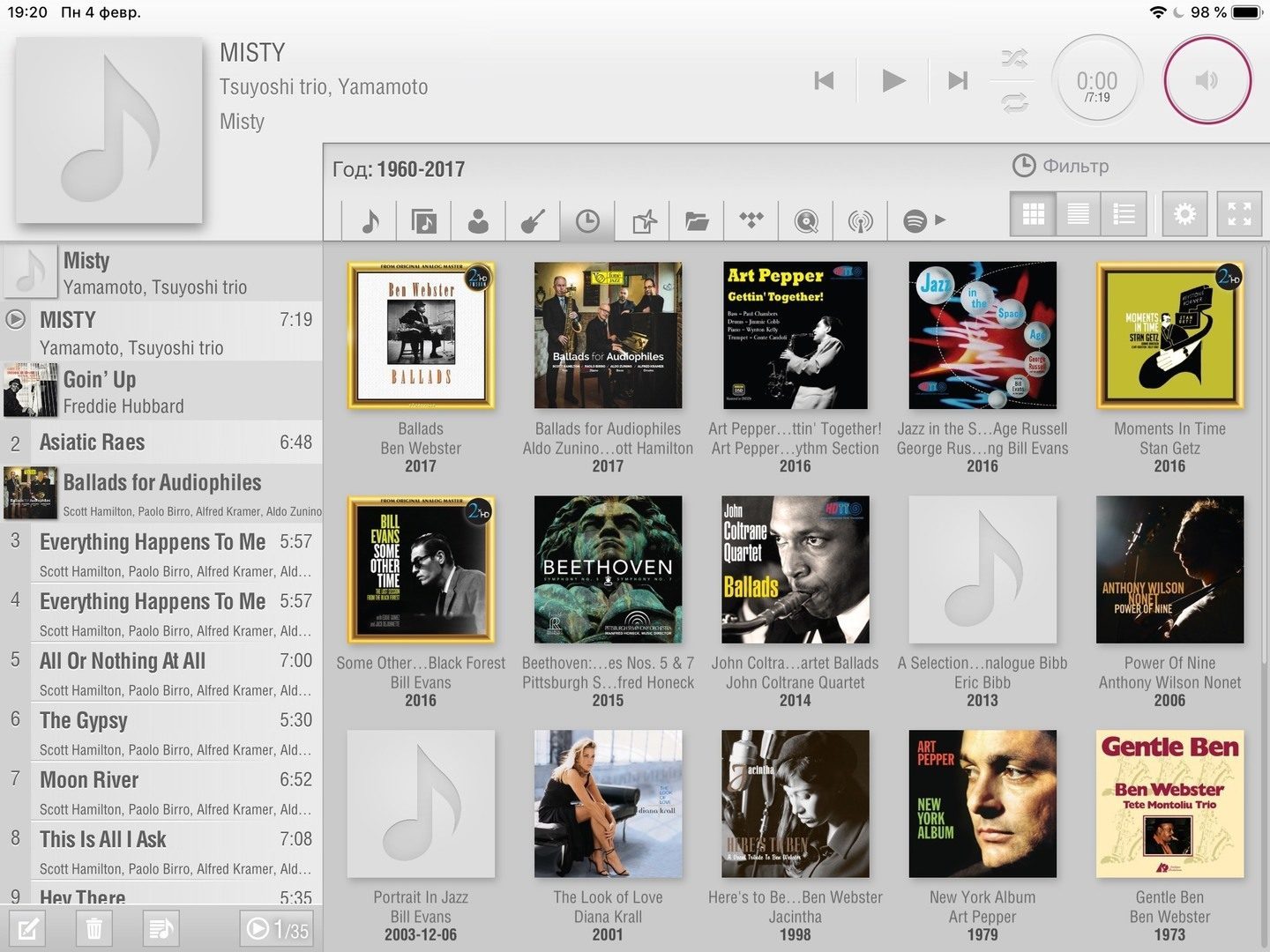Image resolution: width=1270 pixels, height=952 pixels.
Task: Open the Spotify source tab
Action: point(915,220)
